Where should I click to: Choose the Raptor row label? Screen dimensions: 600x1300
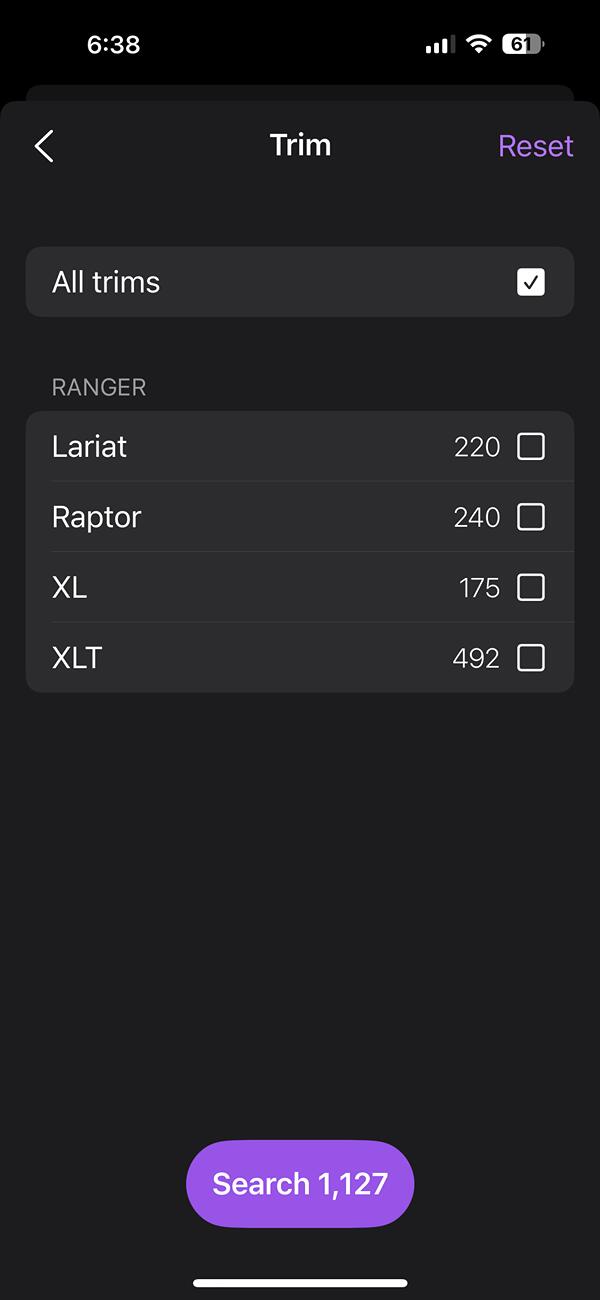pos(97,517)
